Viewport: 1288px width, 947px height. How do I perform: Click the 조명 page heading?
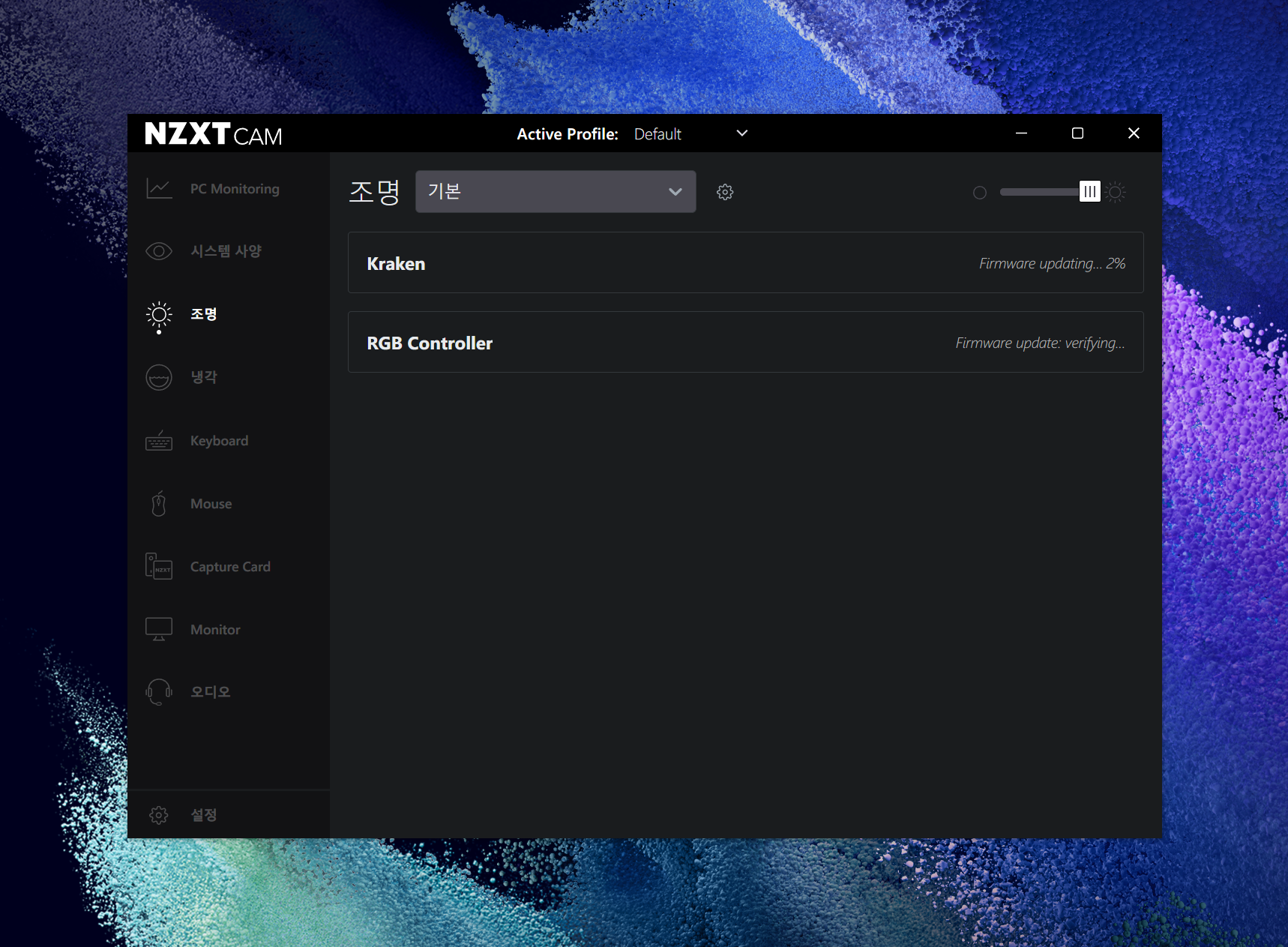click(x=375, y=192)
